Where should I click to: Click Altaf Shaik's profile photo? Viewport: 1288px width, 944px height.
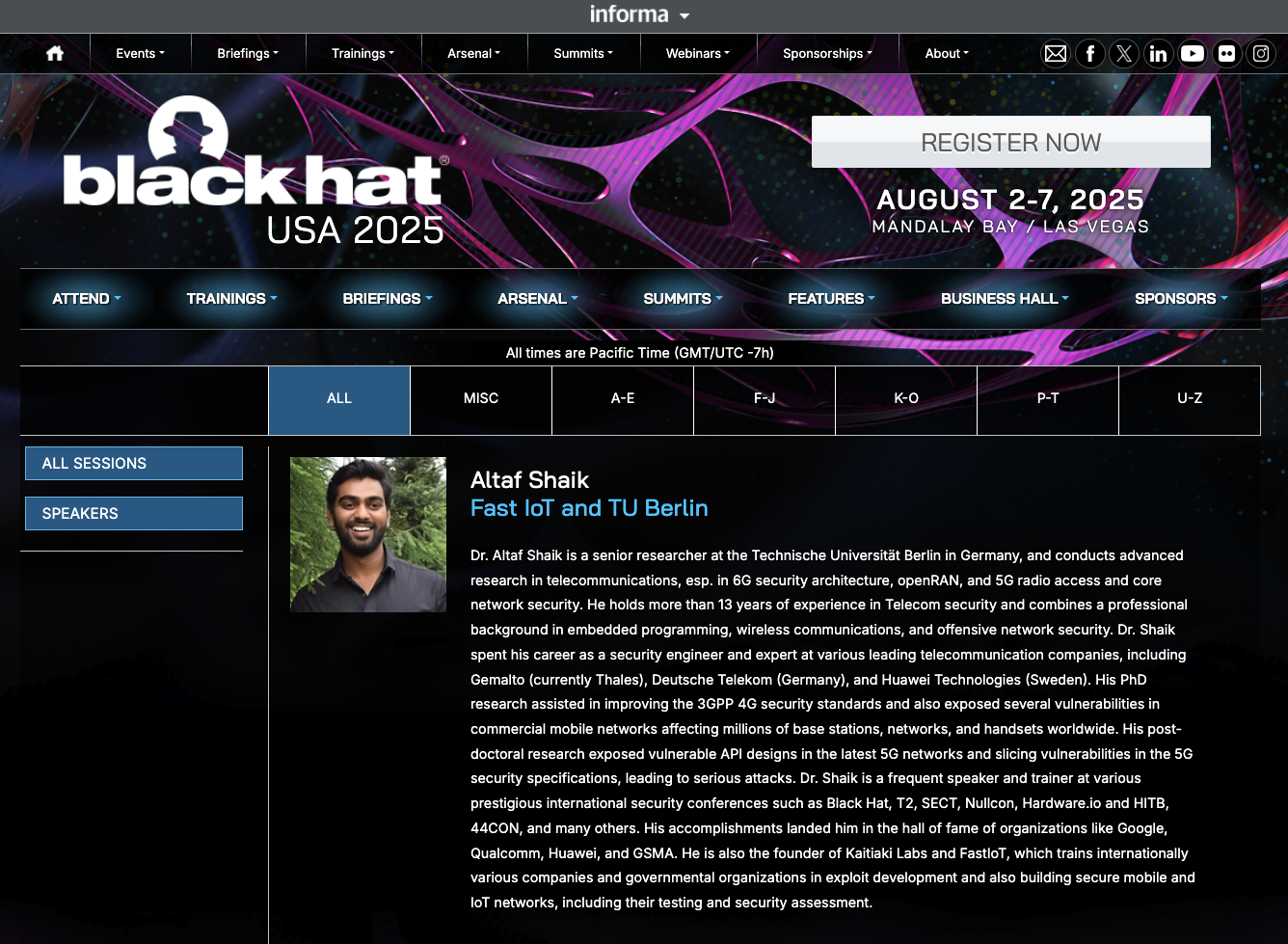point(368,534)
